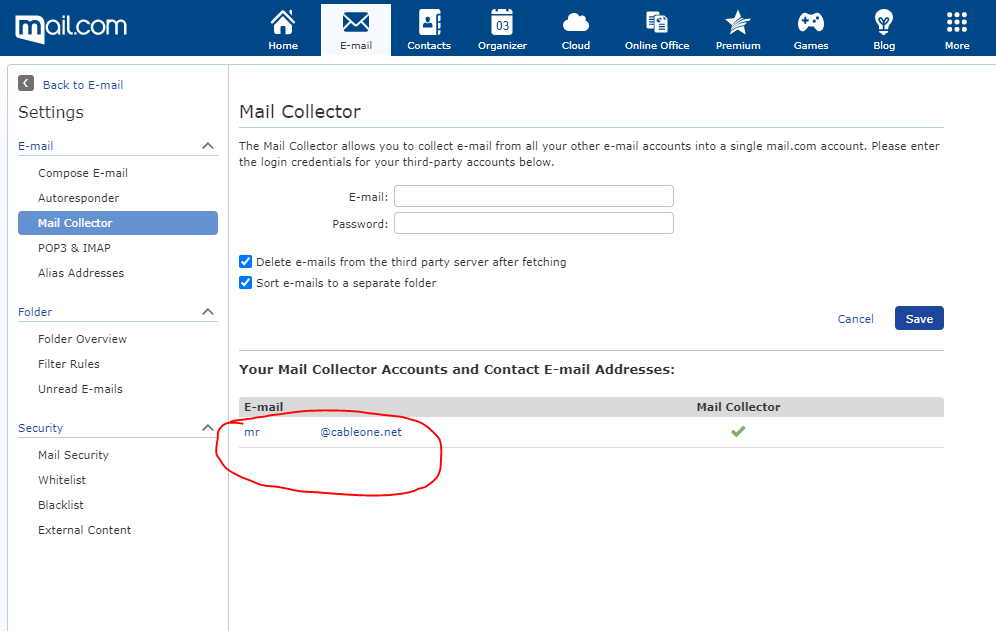Collapse the E-mail settings section chevron
Viewport: 996px width, 631px height.
pyautogui.click(x=208, y=146)
